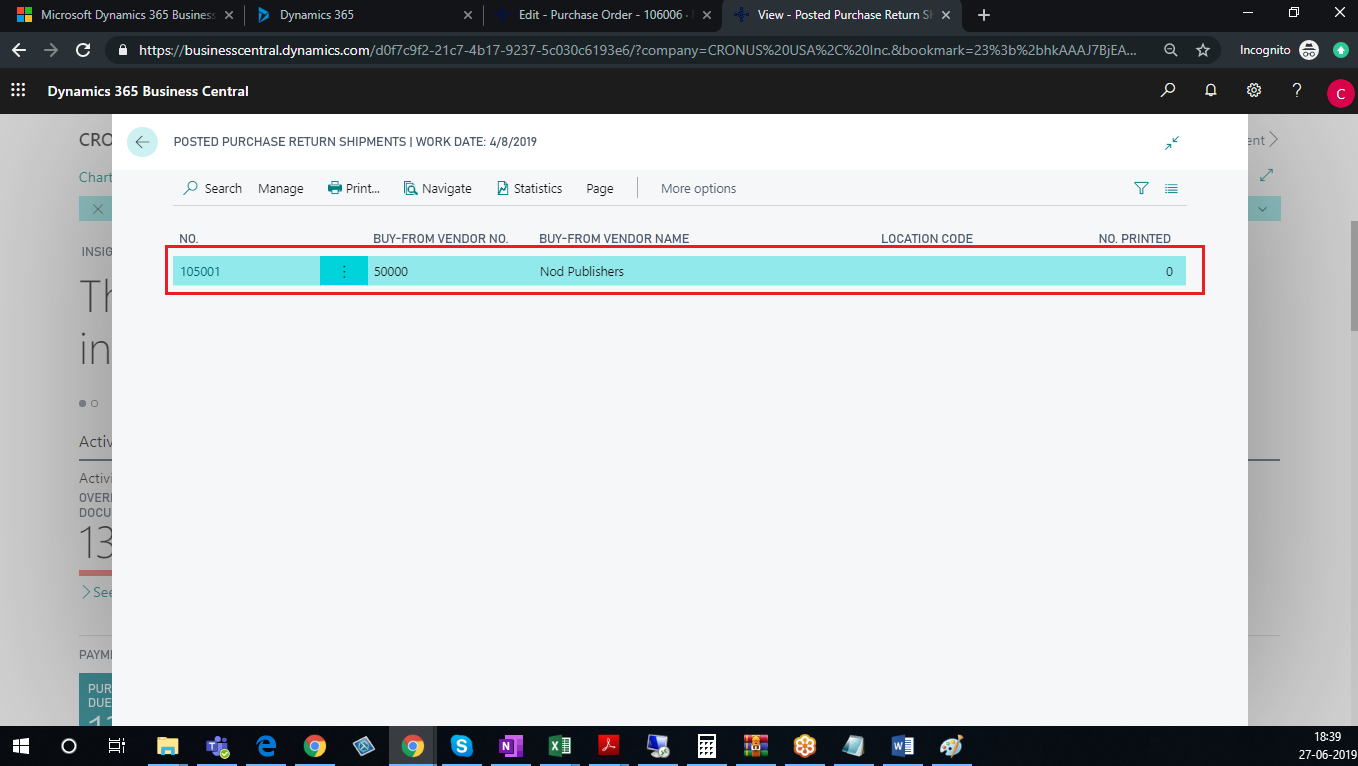Screen dimensions: 1358x766
Task: Open Adobe Acrobat from the taskbar
Action: coord(608,746)
